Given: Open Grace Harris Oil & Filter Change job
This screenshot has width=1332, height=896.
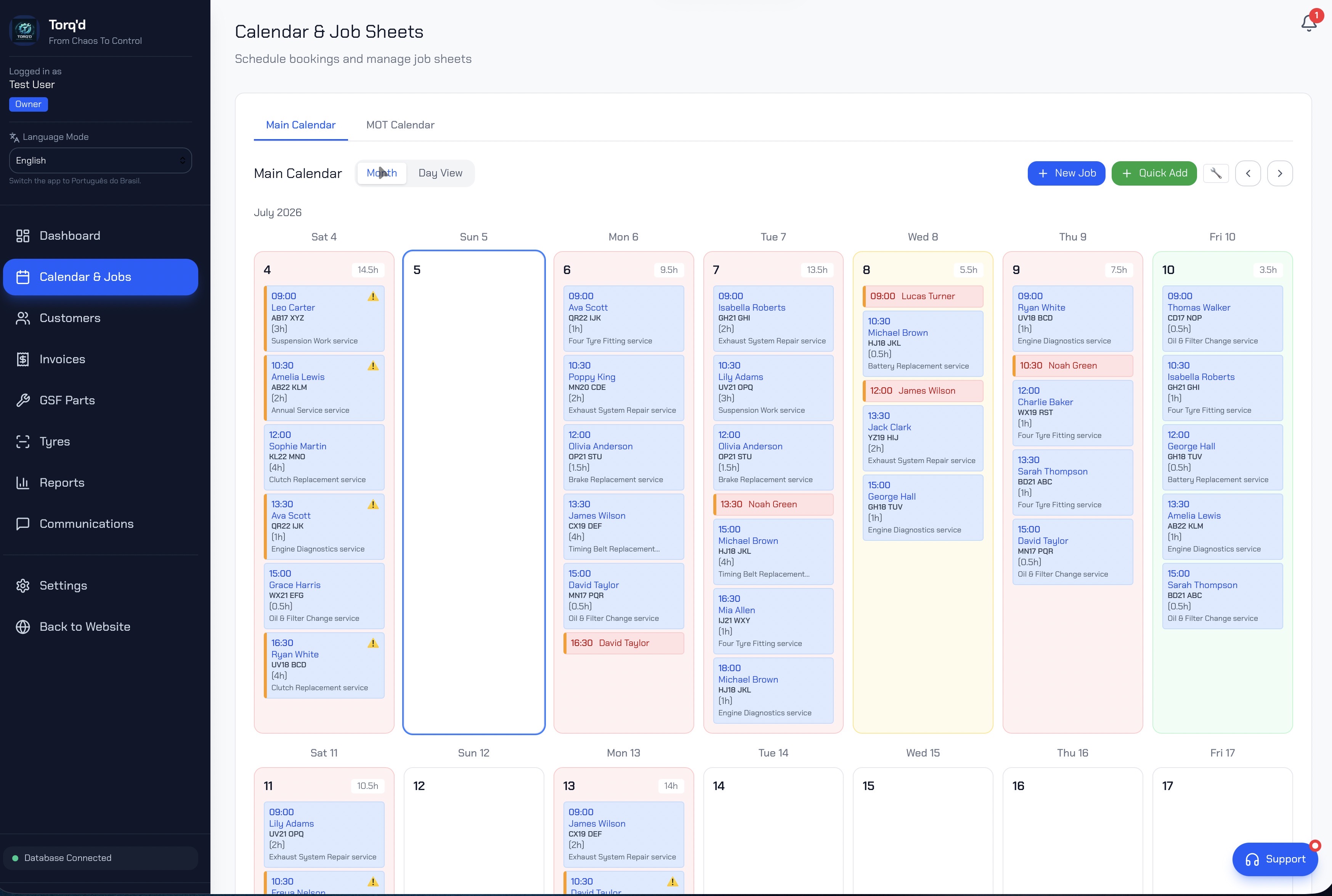Looking at the screenshot, I should coord(324,596).
